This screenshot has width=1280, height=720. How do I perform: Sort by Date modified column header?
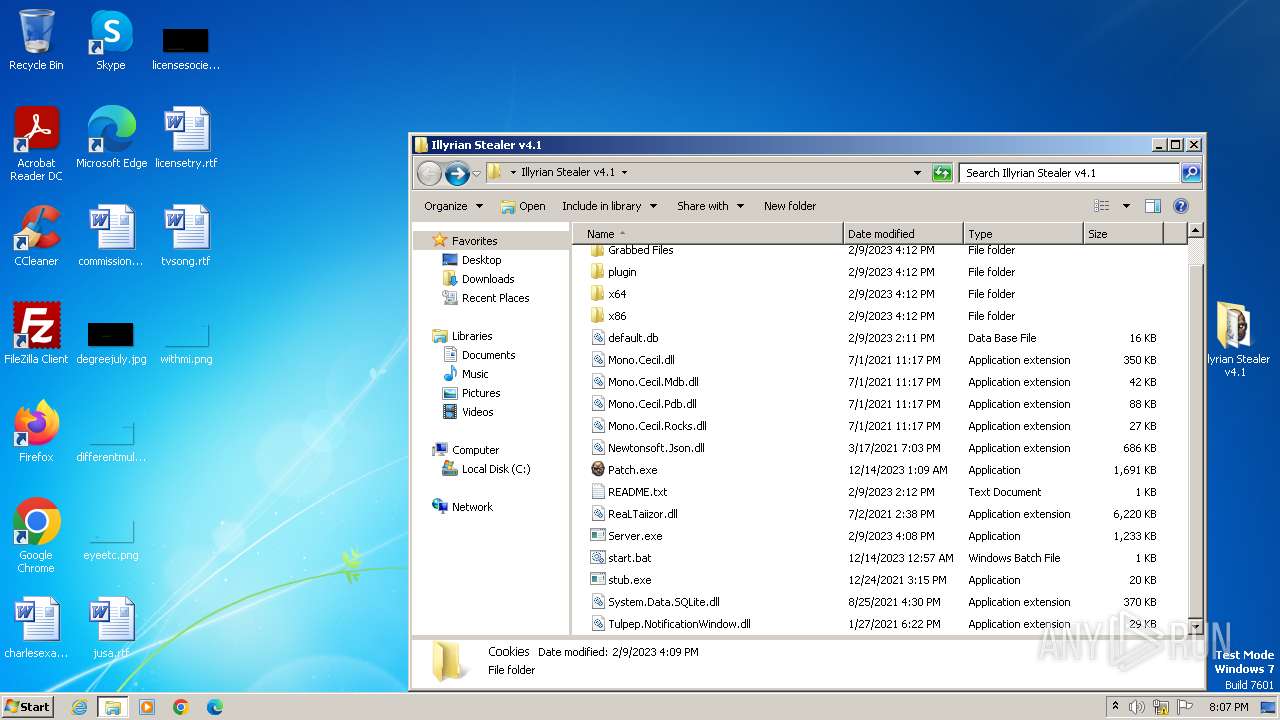(x=903, y=233)
